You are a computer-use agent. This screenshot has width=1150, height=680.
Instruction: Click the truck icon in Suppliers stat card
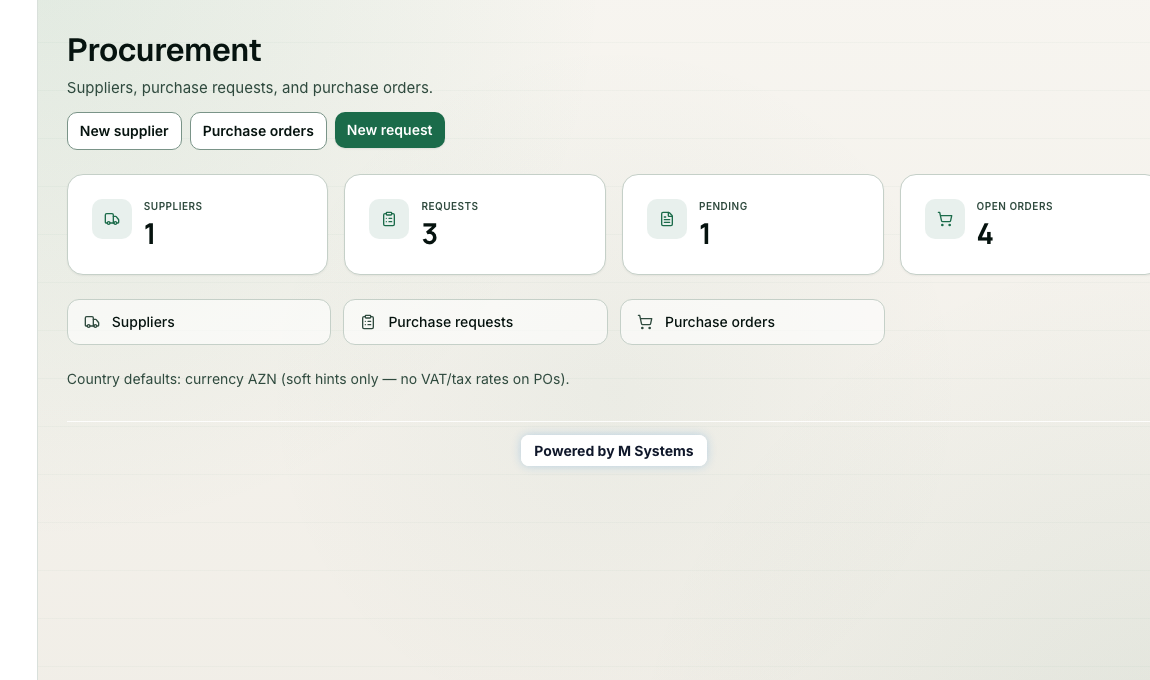[111, 219]
